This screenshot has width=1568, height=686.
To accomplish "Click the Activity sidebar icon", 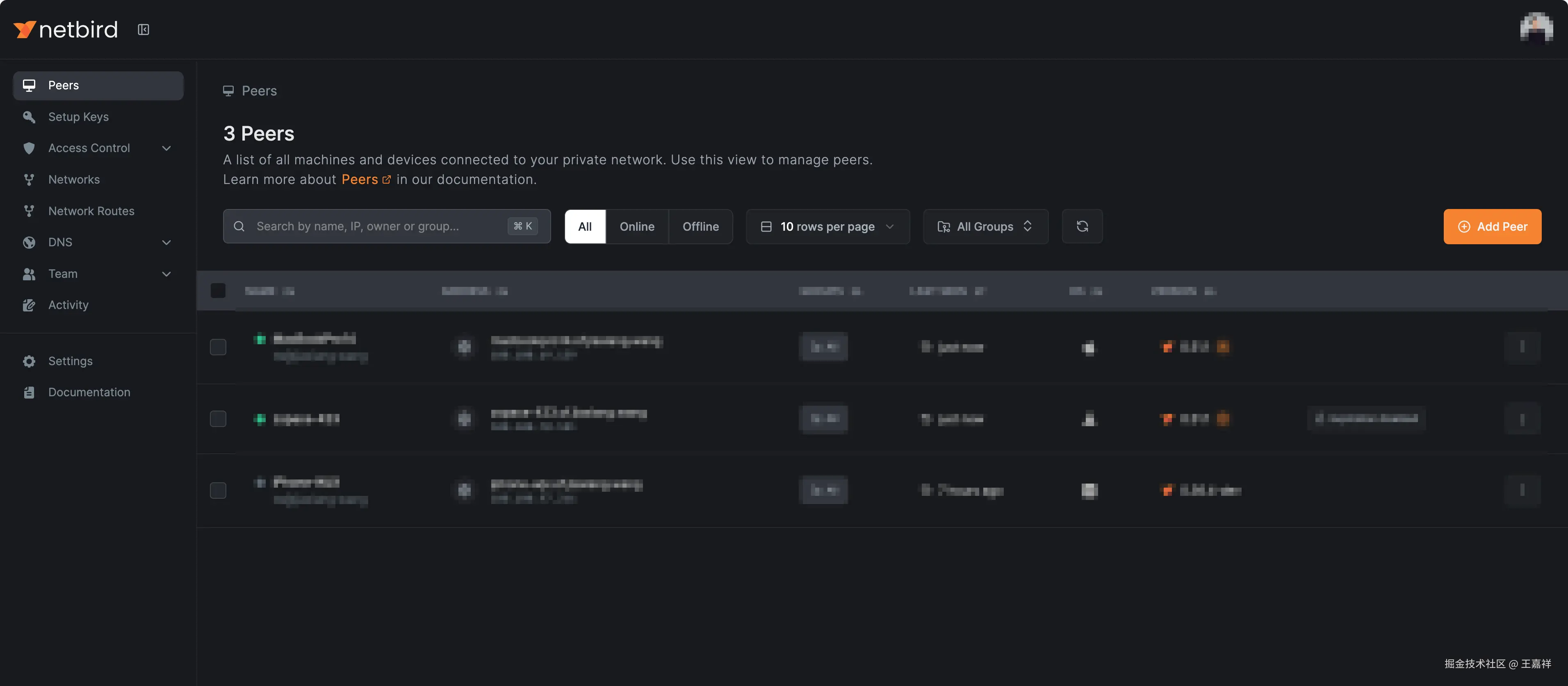I will pyautogui.click(x=29, y=305).
